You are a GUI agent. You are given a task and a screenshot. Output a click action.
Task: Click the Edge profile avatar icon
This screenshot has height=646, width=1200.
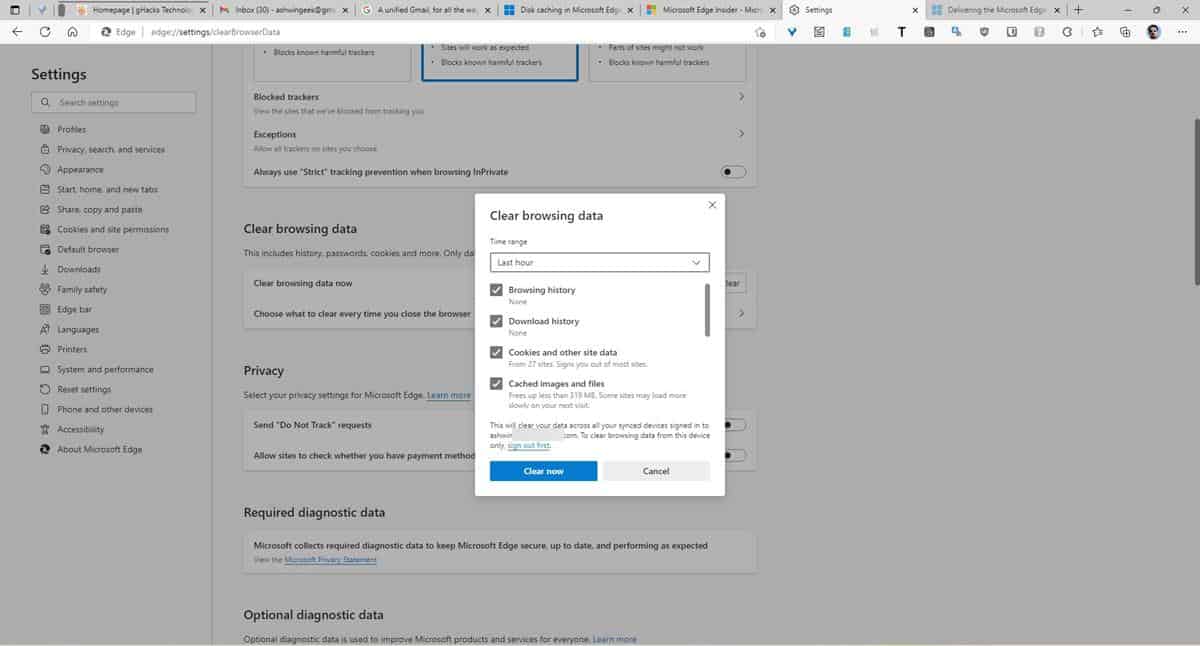tap(1152, 31)
